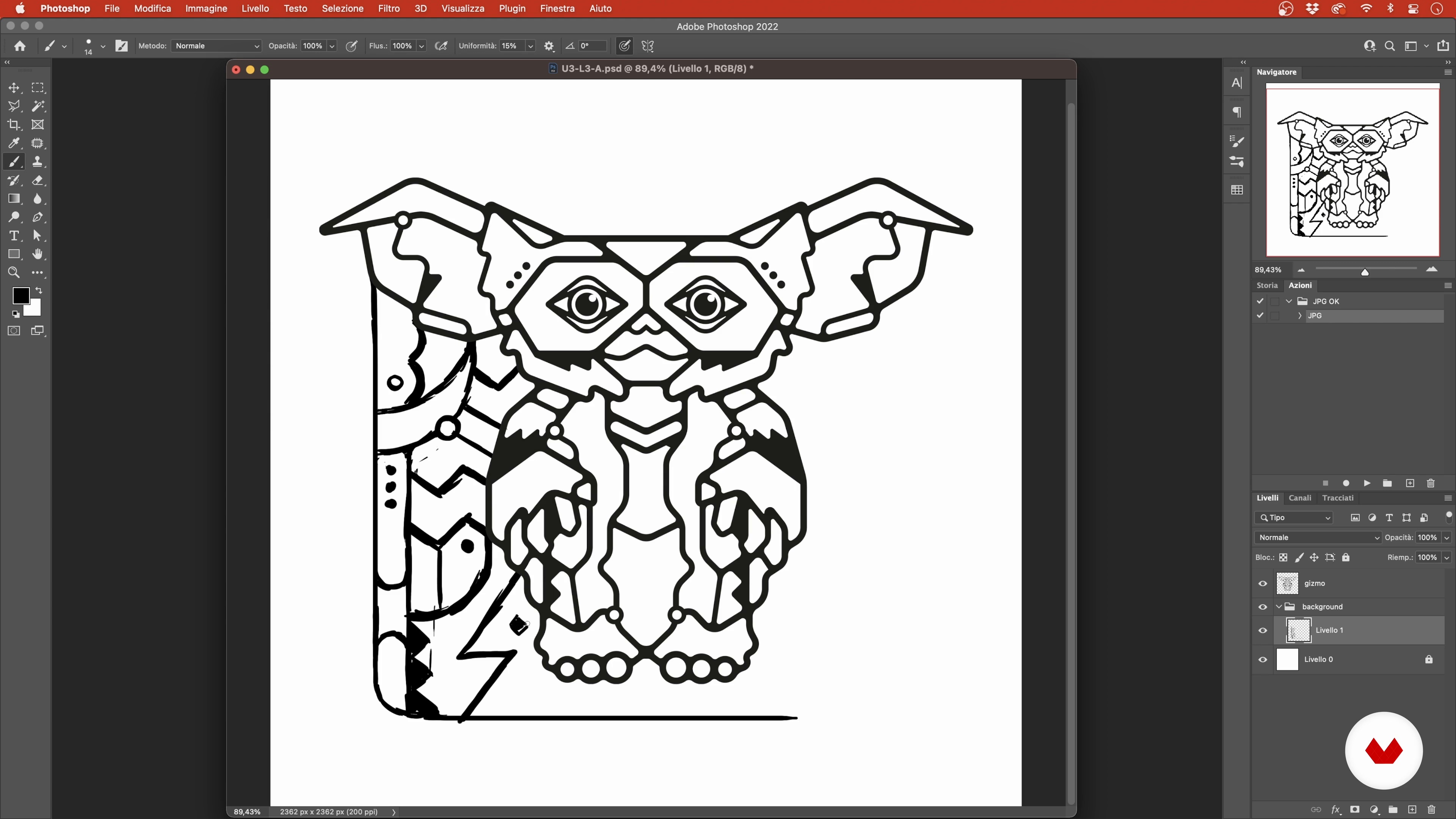Select the Zoom tool
This screenshot has width=1456, height=819.
pyautogui.click(x=14, y=273)
